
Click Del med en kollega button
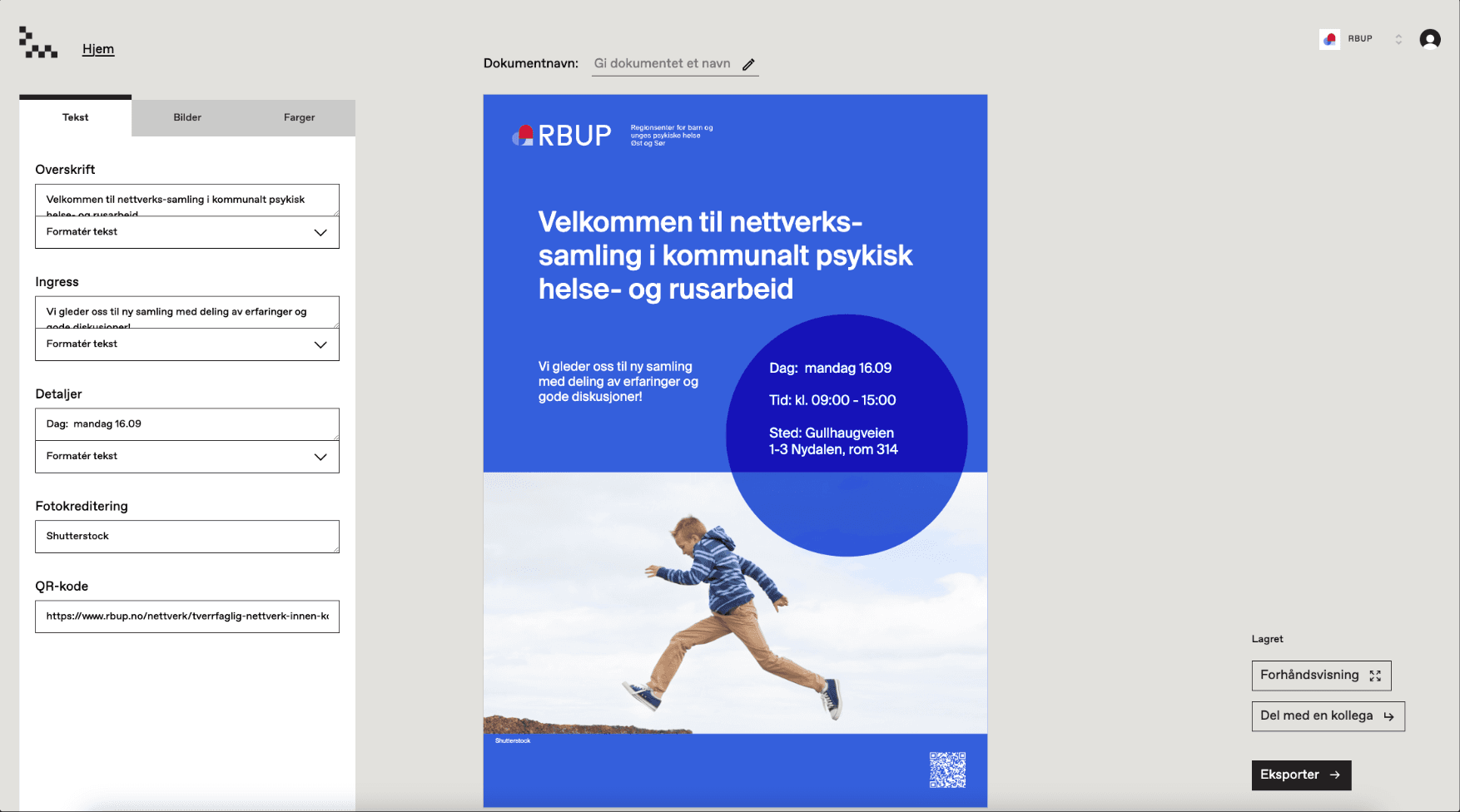[1327, 716]
